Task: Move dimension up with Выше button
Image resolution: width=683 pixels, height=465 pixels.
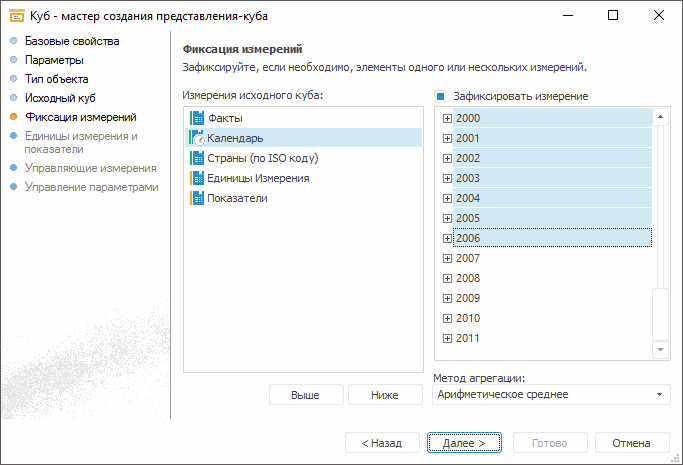Action: 306,395
